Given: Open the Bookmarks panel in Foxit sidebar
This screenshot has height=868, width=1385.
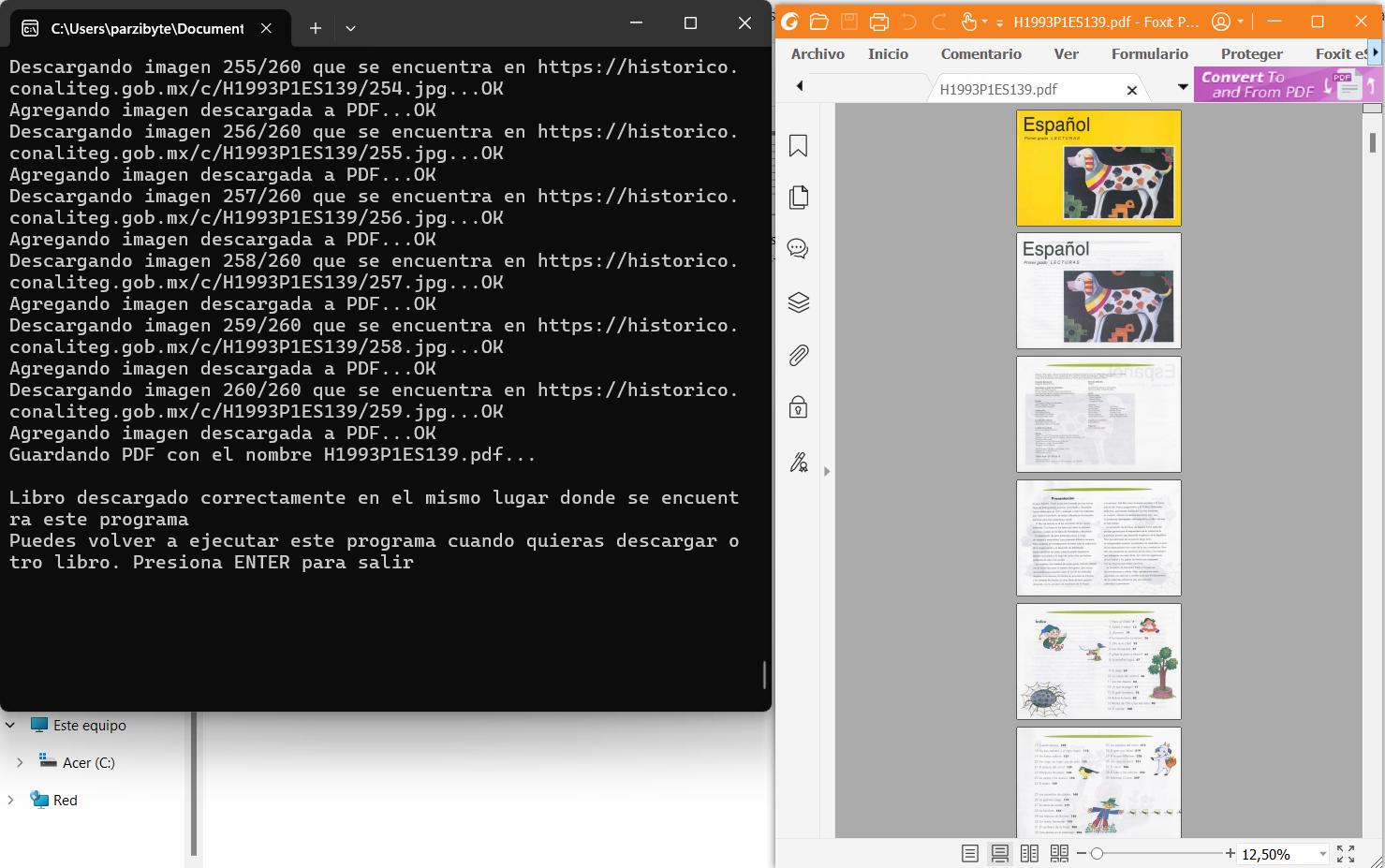Looking at the screenshot, I should click(x=798, y=146).
